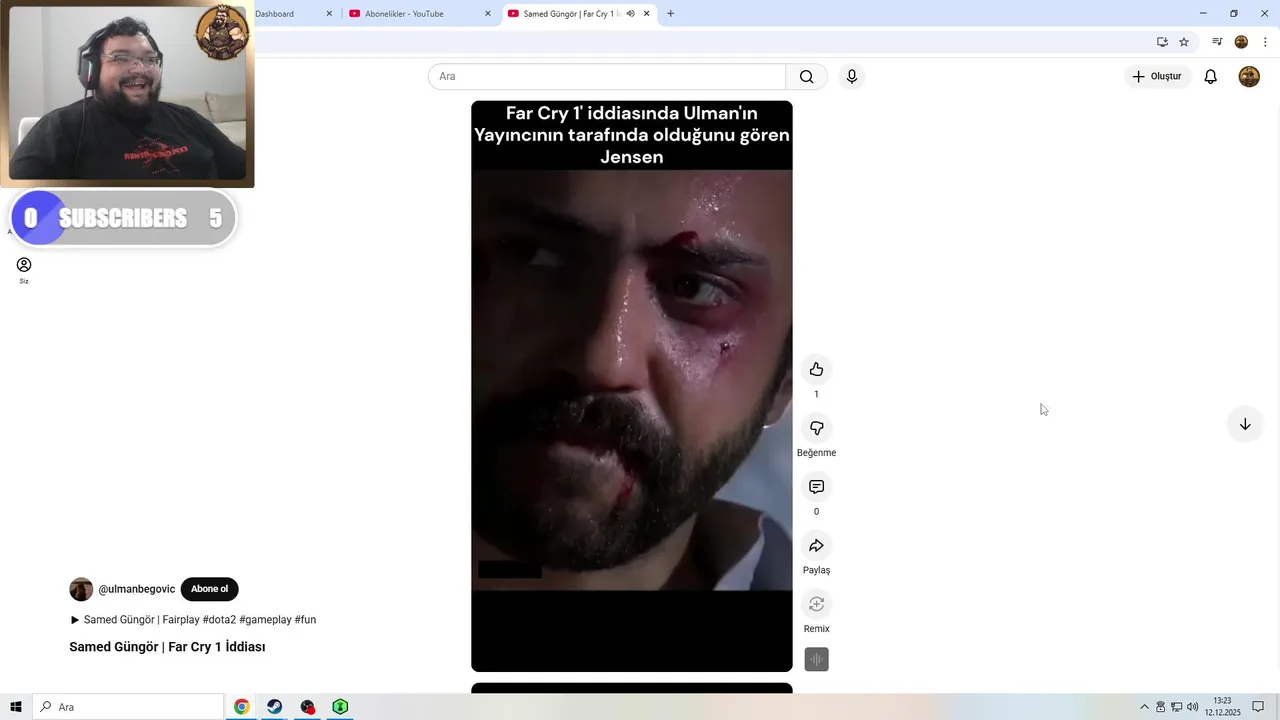The height and width of the screenshot is (720, 1280).
Task: Open YouTube notifications with the bell icon
Action: (1210, 77)
